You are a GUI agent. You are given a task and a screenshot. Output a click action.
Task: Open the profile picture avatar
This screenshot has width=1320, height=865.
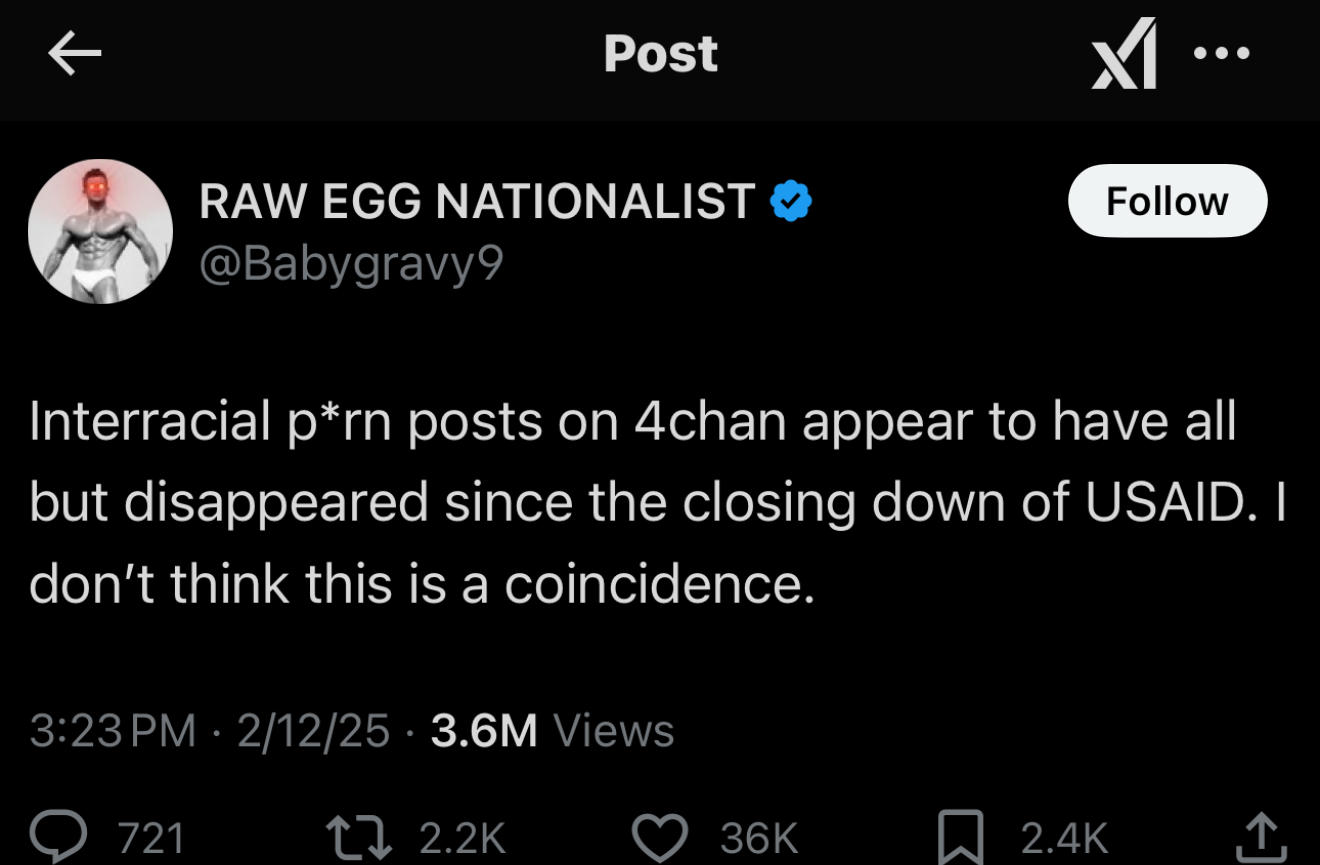100,231
